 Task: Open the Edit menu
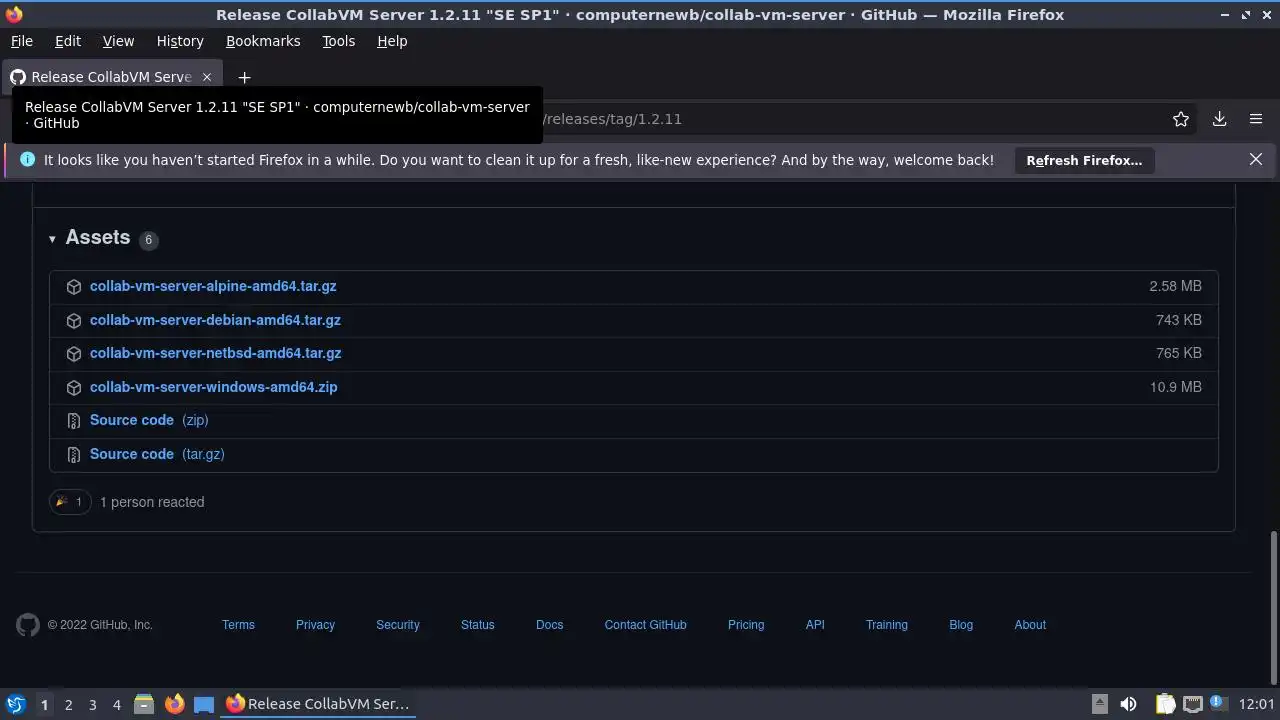(68, 41)
